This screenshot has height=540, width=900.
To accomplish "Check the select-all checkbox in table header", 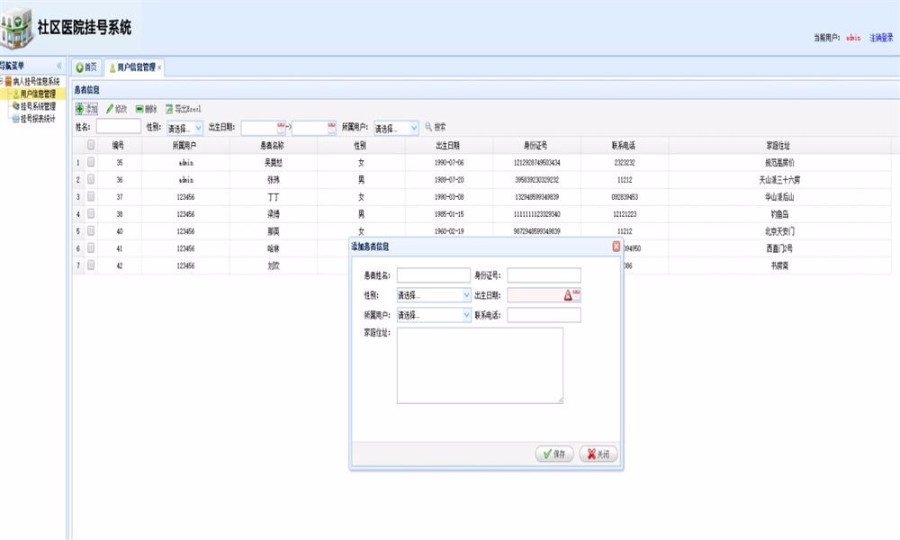I will pyautogui.click(x=91, y=145).
